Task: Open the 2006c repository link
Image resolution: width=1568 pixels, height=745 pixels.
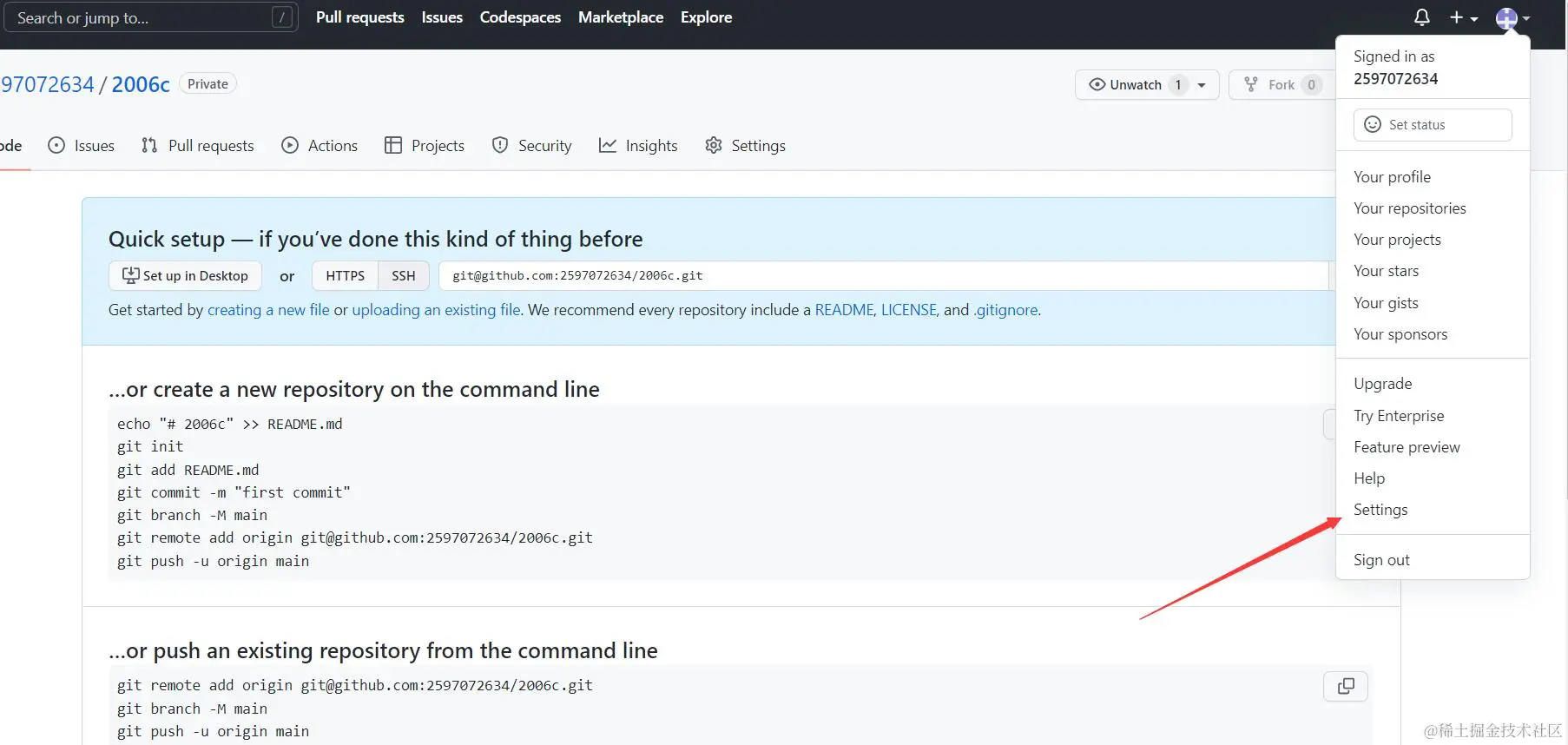Action: click(x=141, y=84)
